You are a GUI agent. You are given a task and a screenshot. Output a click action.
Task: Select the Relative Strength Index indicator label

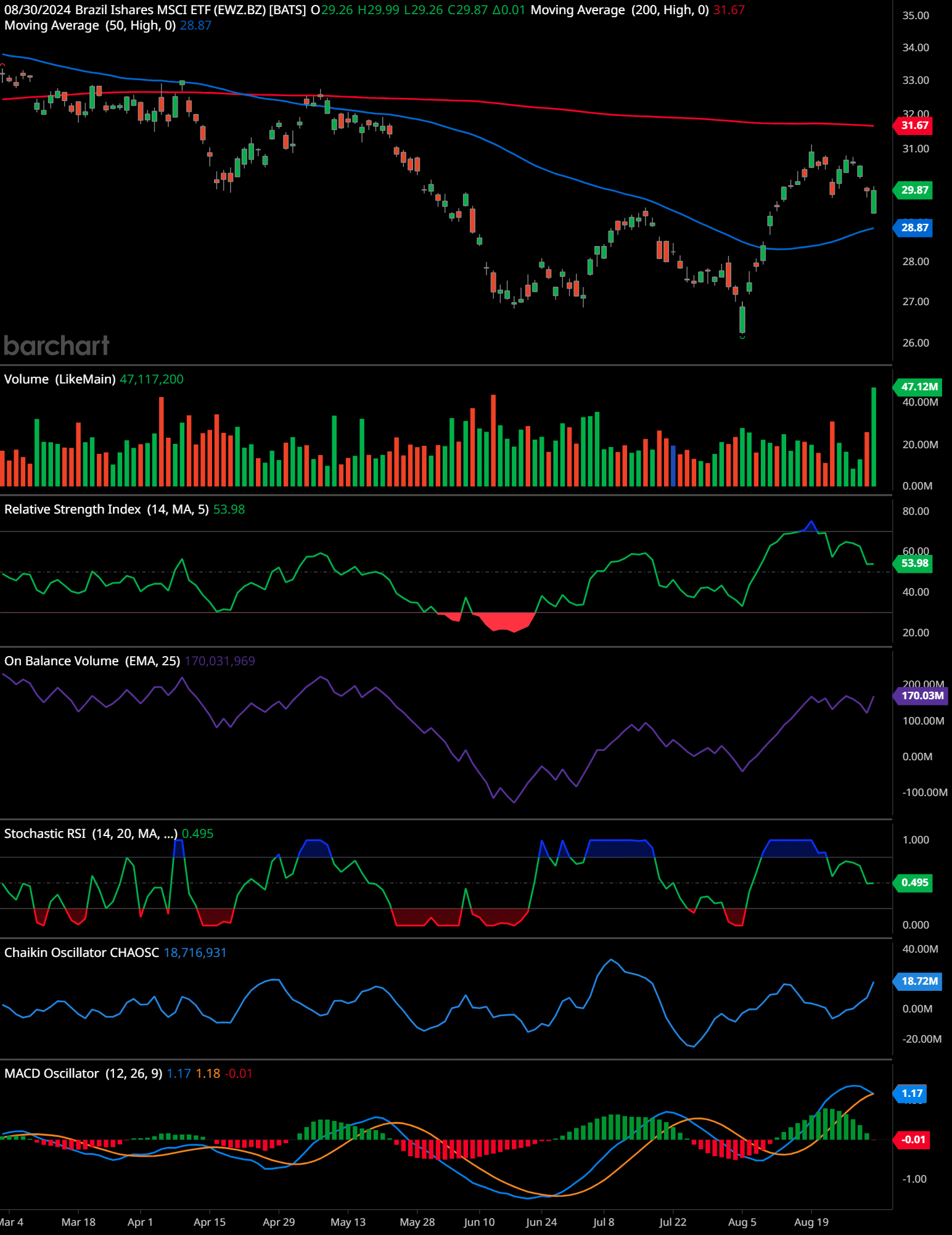107,509
